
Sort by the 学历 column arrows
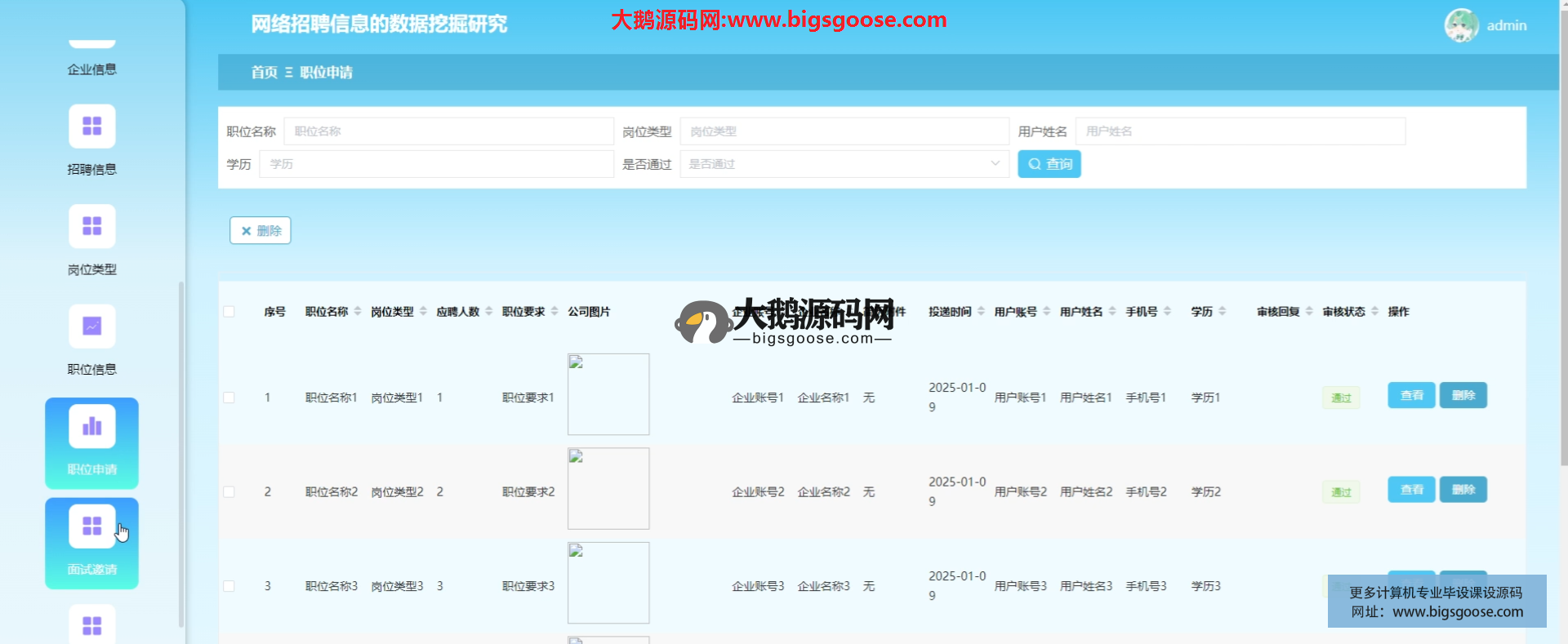coord(1222,311)
